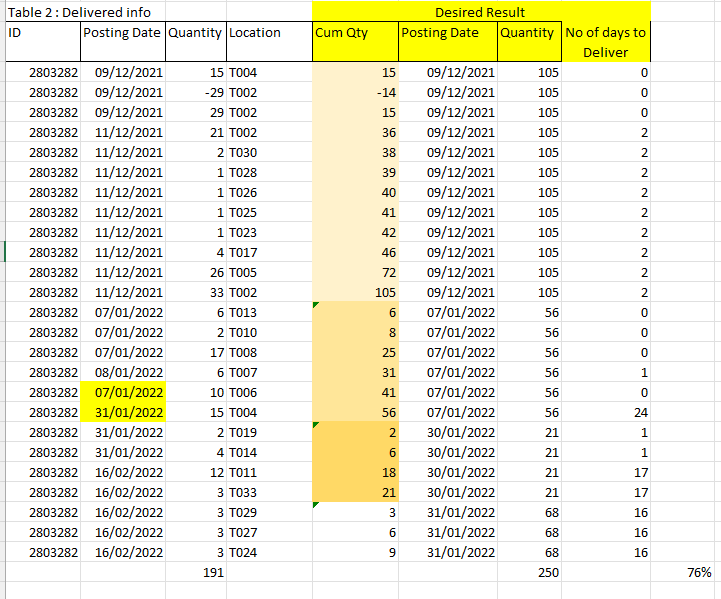Click the Quantity cell '33'
Viewport: 721px width, 599px height.
click(196, 292)
